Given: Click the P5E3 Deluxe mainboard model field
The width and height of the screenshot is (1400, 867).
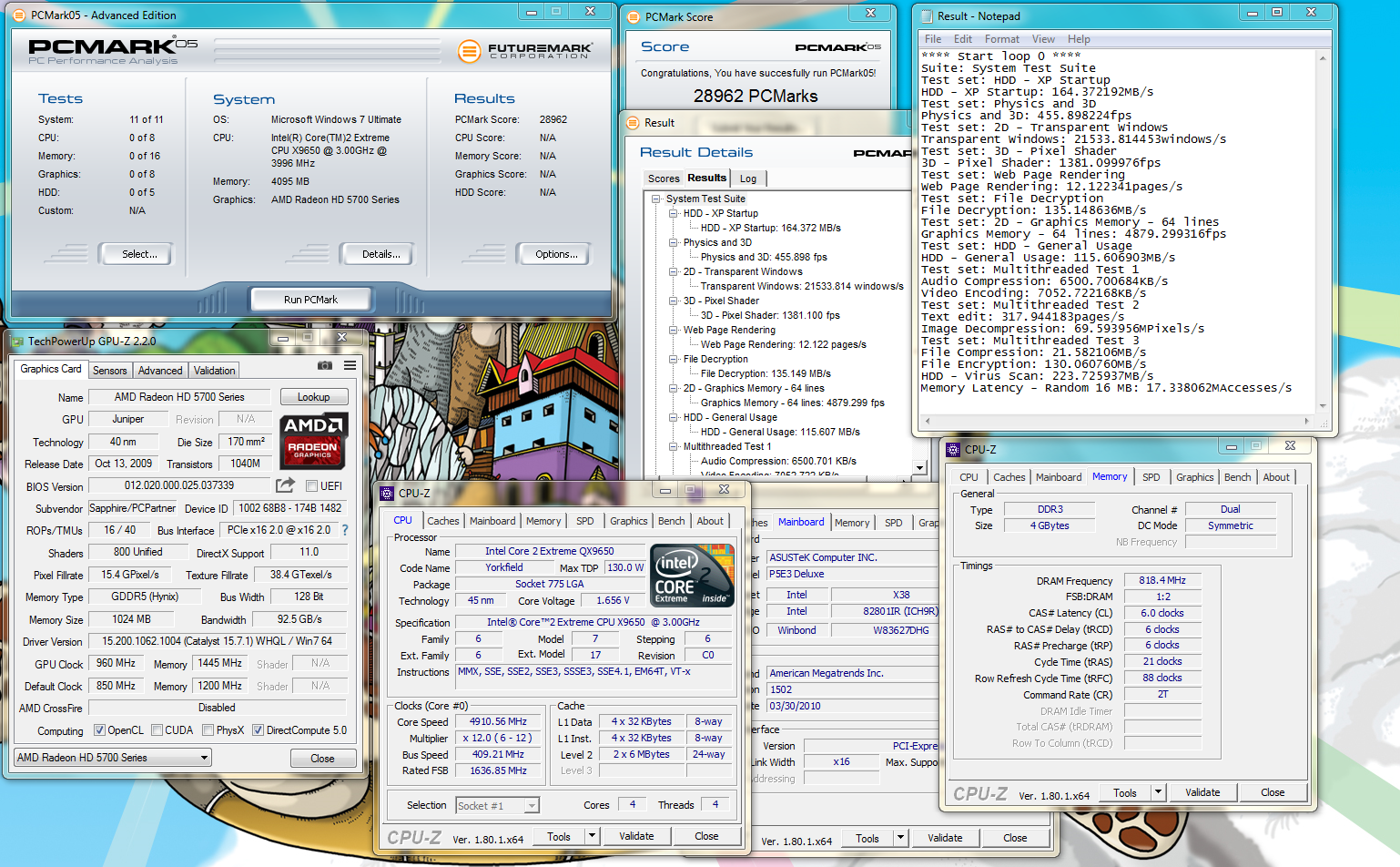Looking at the screenshot, I should pyautogui.click(x=851, y=574).
